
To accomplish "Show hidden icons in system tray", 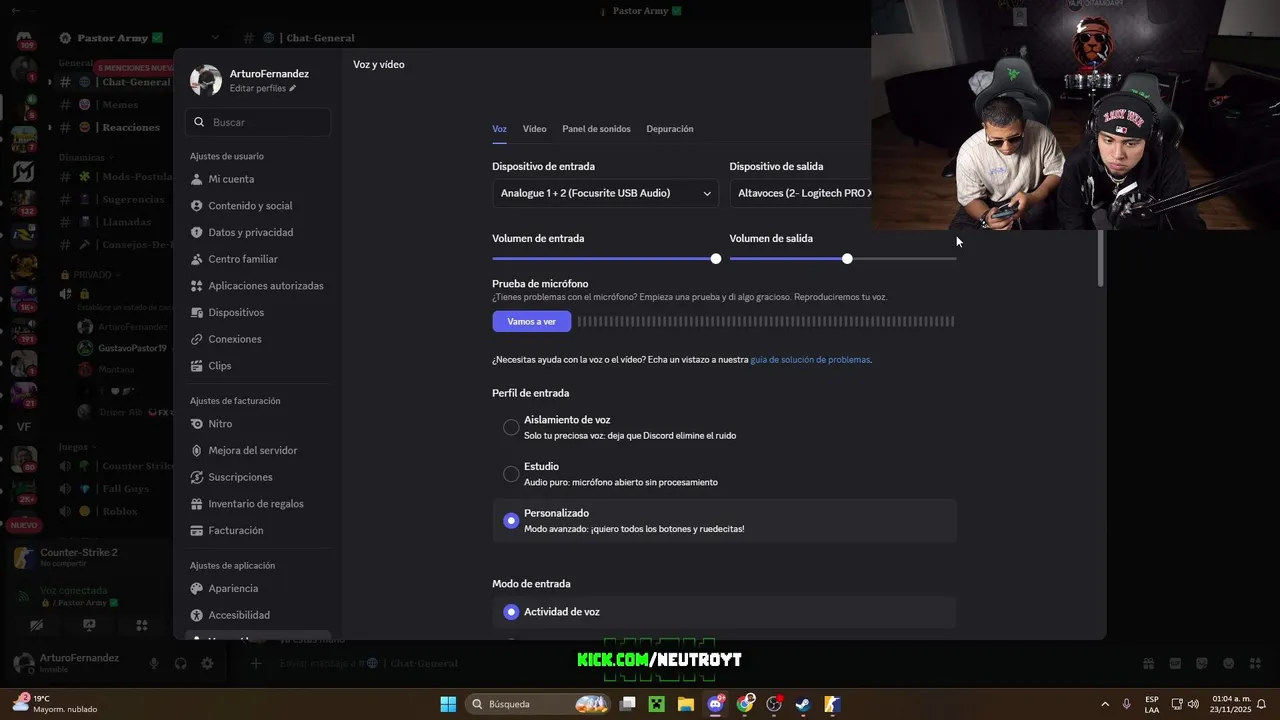I will 1105,704.
